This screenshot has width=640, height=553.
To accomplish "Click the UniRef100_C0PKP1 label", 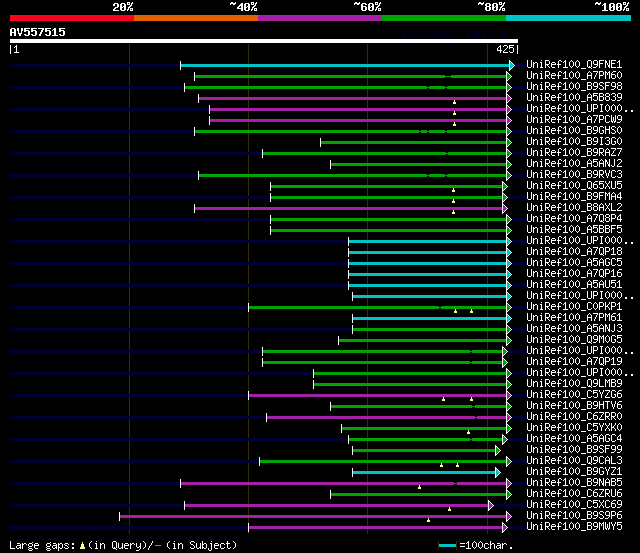I will click(574, 307).
